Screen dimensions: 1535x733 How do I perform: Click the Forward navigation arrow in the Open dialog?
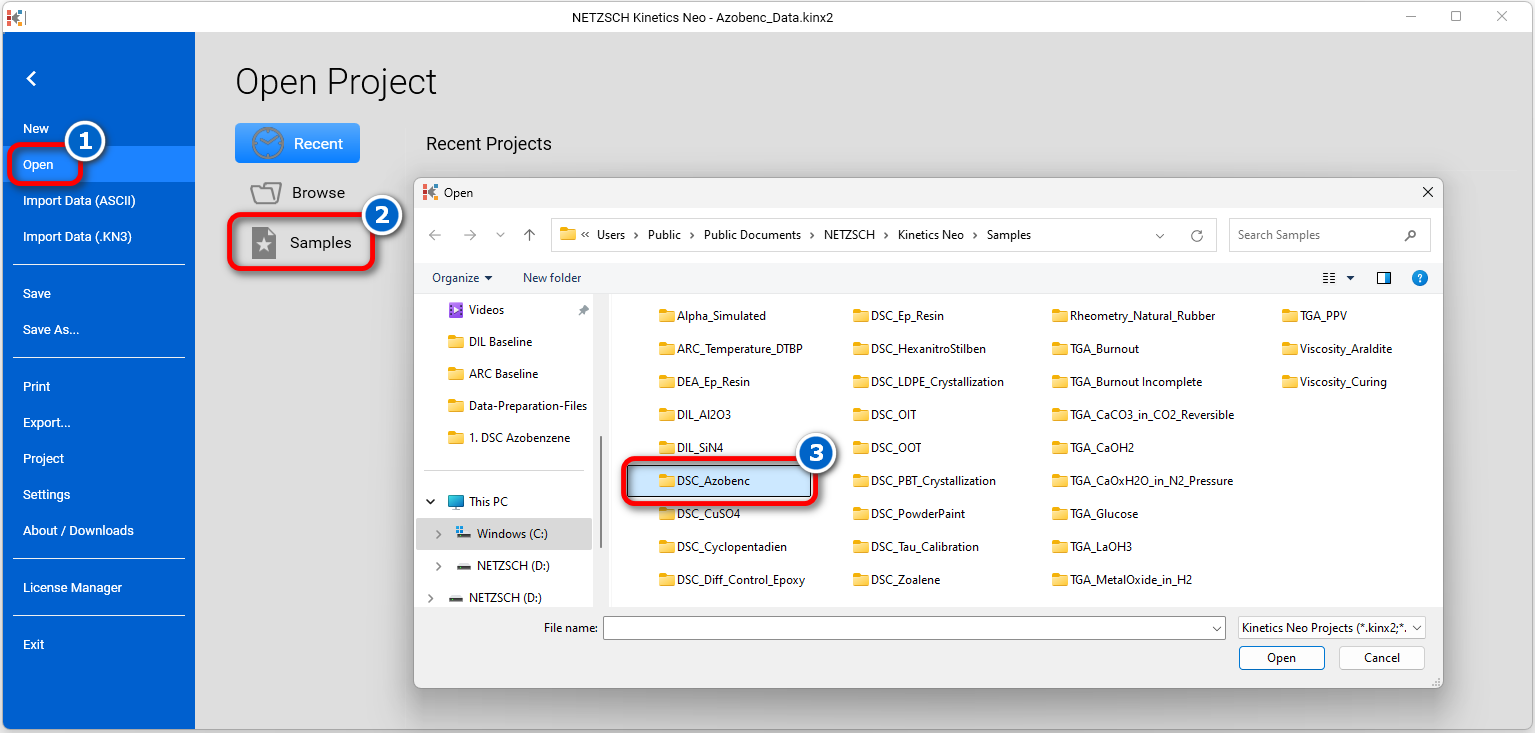[469, 235]
